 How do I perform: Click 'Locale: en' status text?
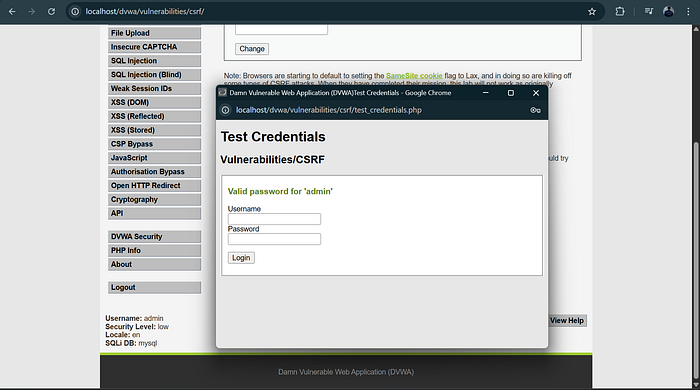point(123,335)
